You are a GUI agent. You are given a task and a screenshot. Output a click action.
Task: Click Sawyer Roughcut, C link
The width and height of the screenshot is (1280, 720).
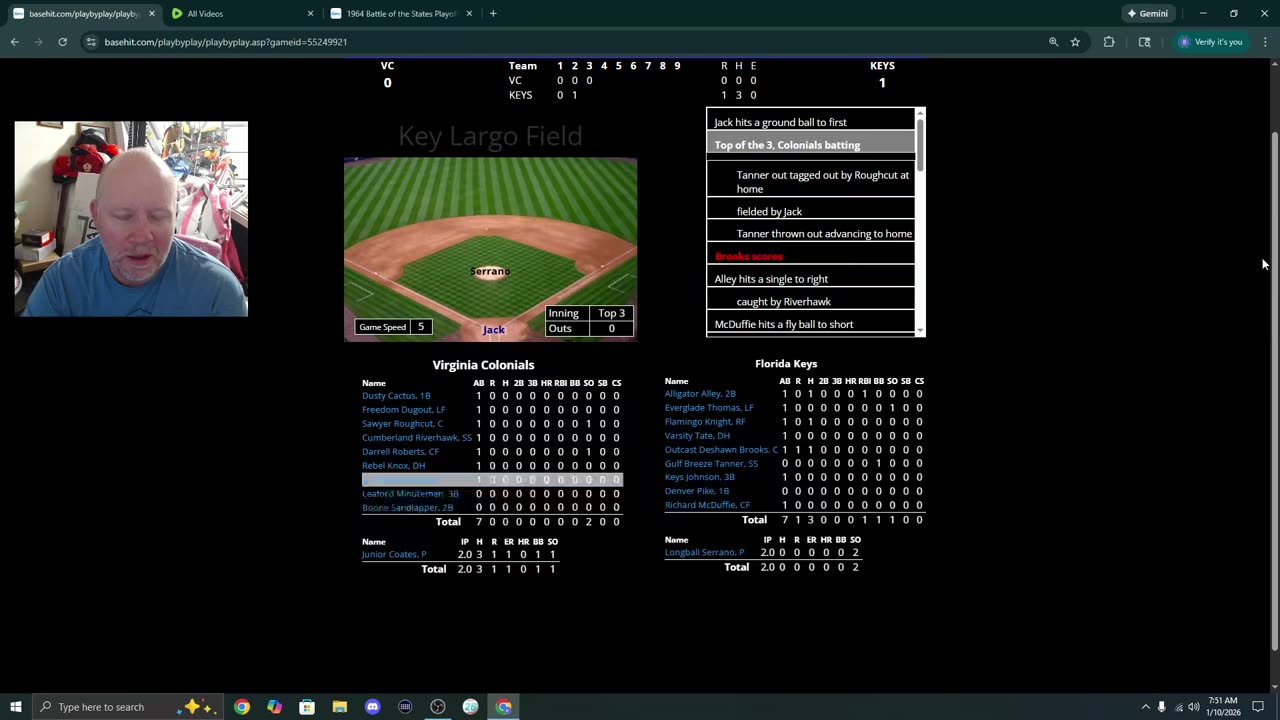pos(402,424)
